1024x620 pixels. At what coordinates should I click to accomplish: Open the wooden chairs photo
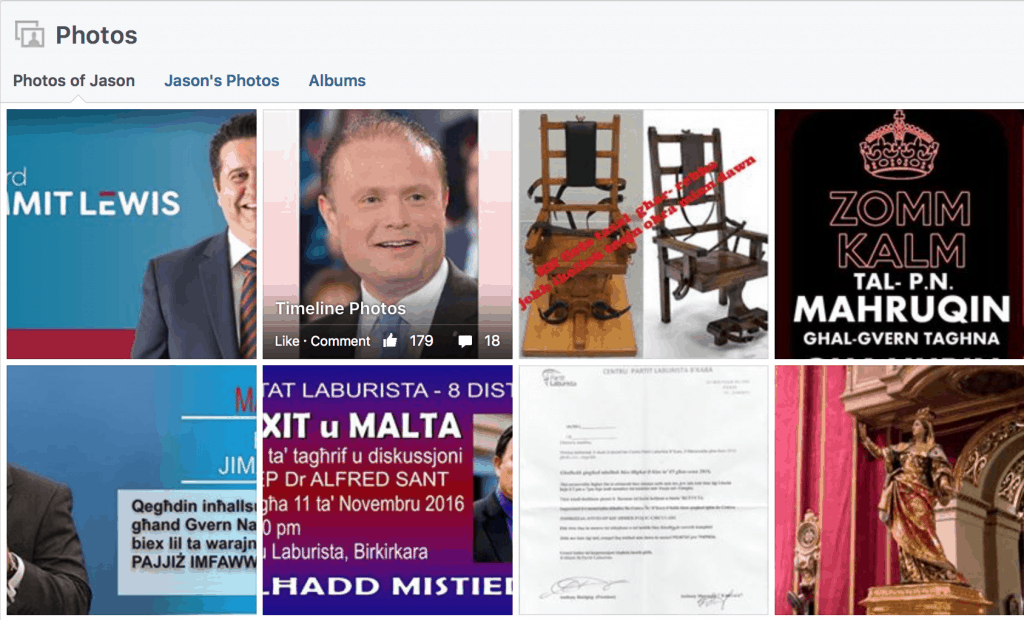pos(644,234)
